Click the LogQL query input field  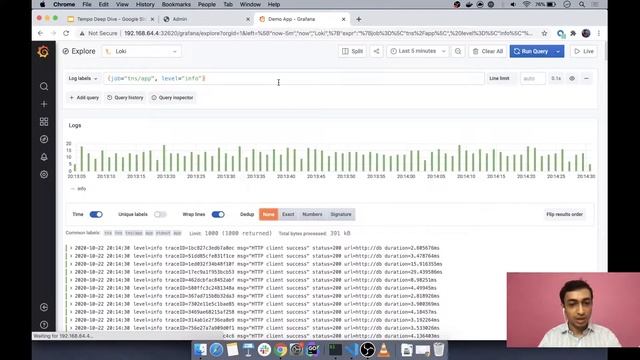pyautogui.click(x=294, y=78)
